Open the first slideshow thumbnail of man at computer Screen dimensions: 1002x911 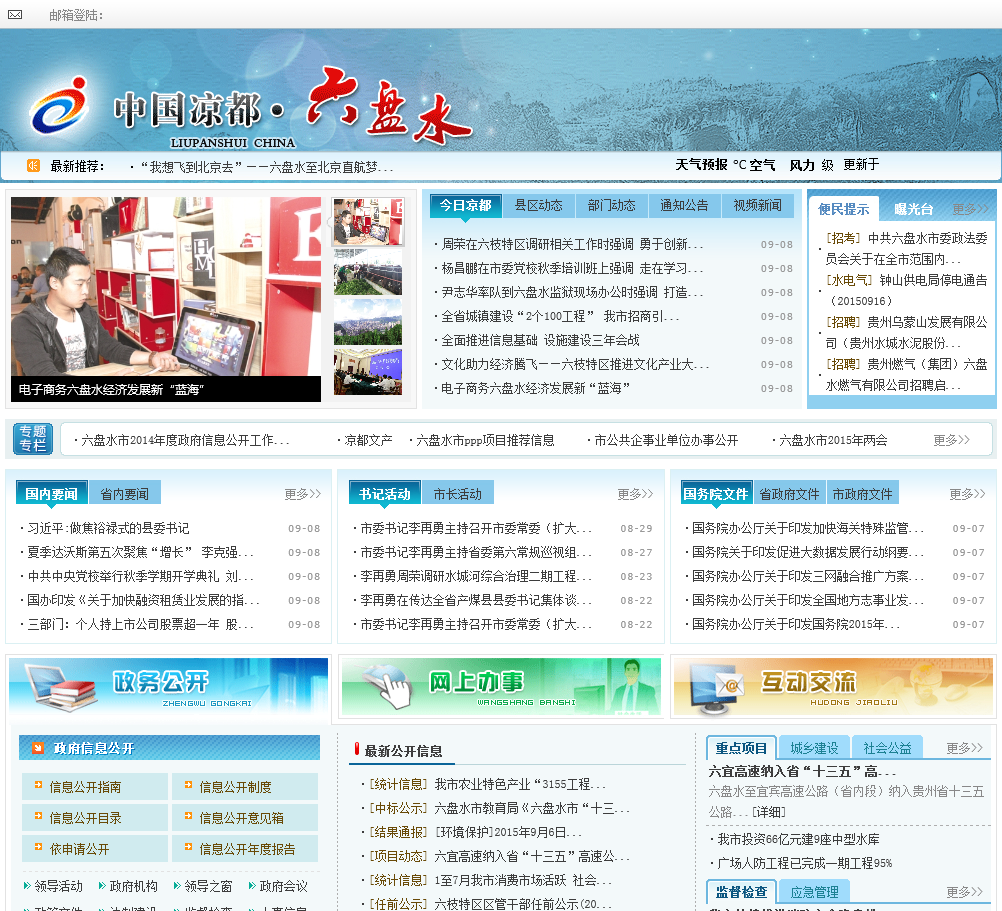click(368, 221)
